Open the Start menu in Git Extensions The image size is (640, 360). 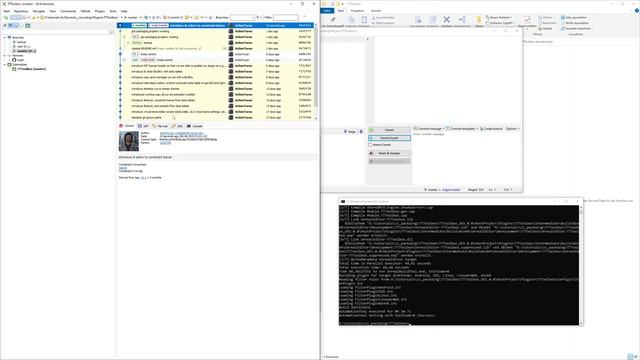pos(7,11)
